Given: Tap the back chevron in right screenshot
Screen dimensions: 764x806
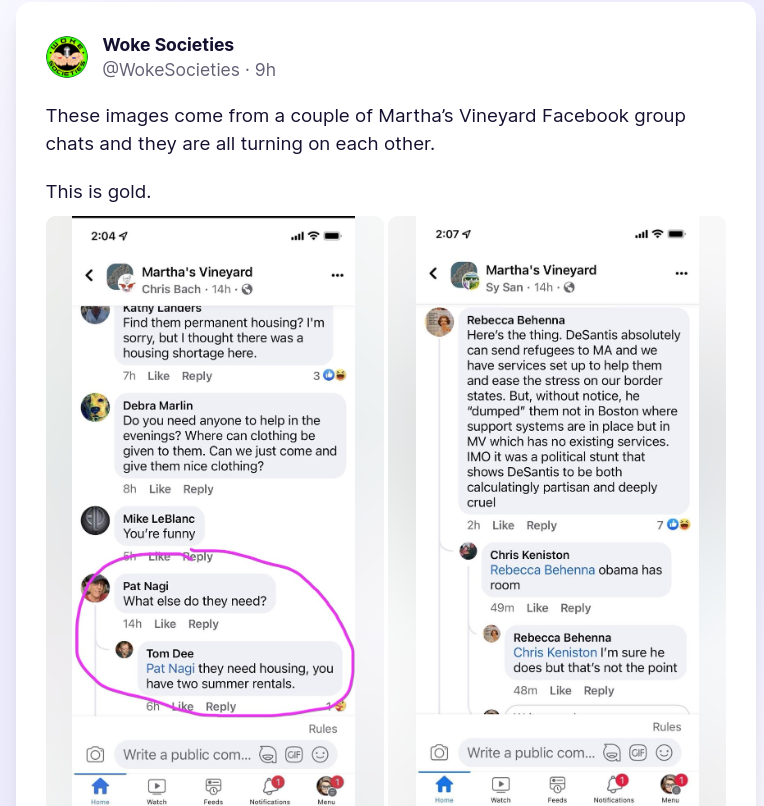Looking at the screenshot, I should [x=433, y=273].
